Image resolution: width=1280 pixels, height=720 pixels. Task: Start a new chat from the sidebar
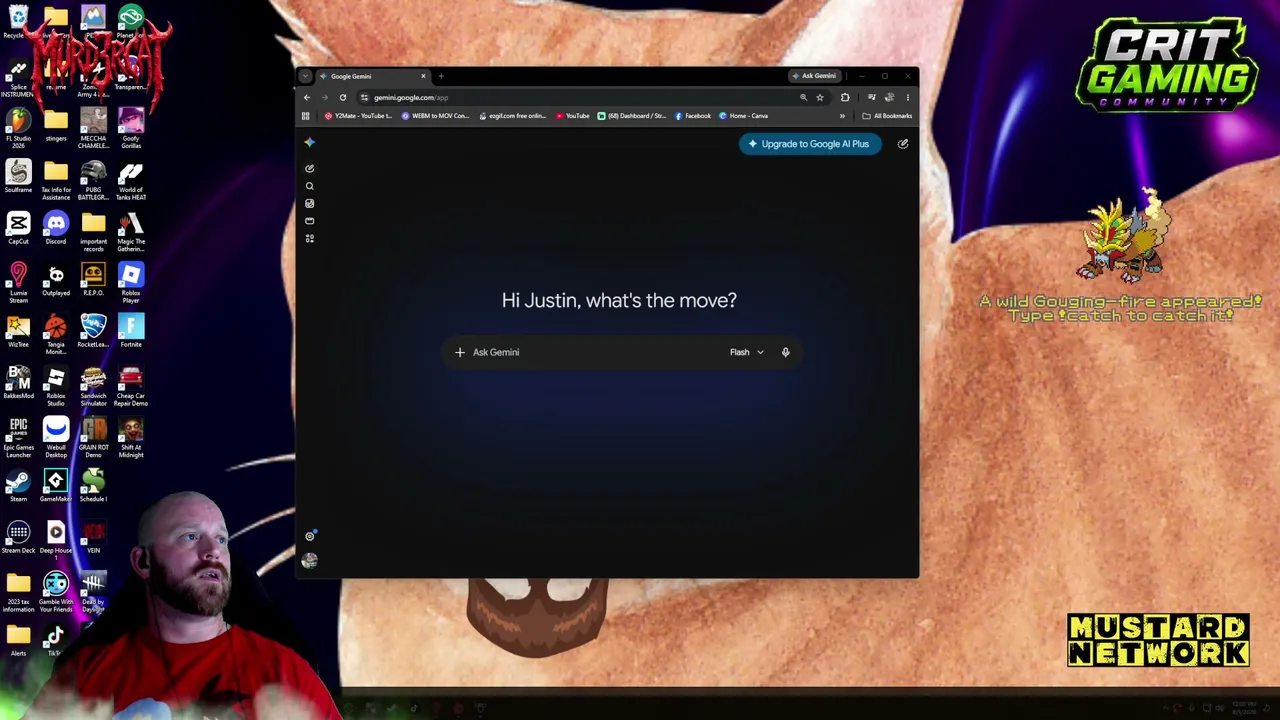pos(309,169)
